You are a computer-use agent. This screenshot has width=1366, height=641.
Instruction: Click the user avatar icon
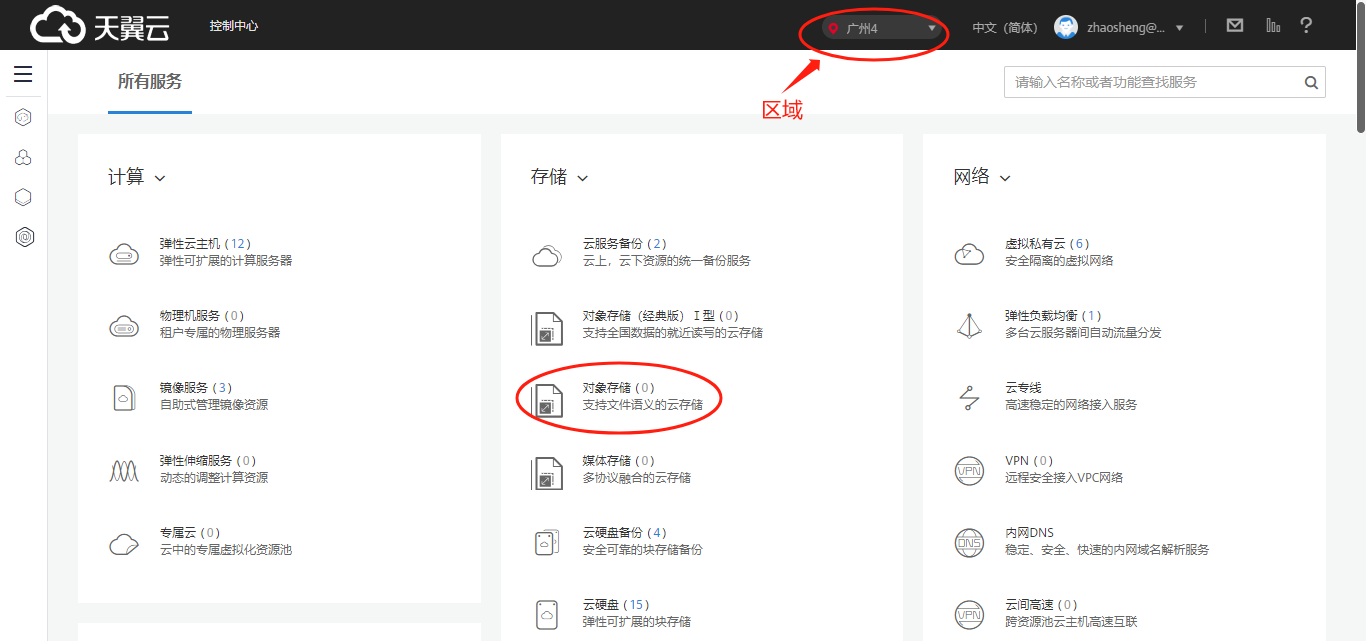1066,27
